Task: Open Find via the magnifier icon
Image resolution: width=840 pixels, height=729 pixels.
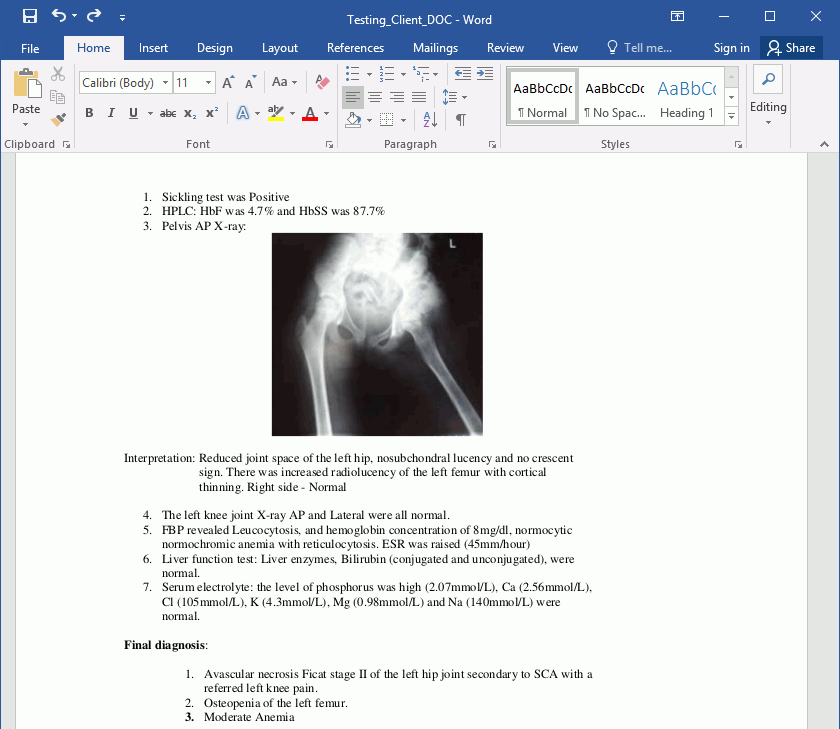Action: pyautogui.click(x=768, y=79)
